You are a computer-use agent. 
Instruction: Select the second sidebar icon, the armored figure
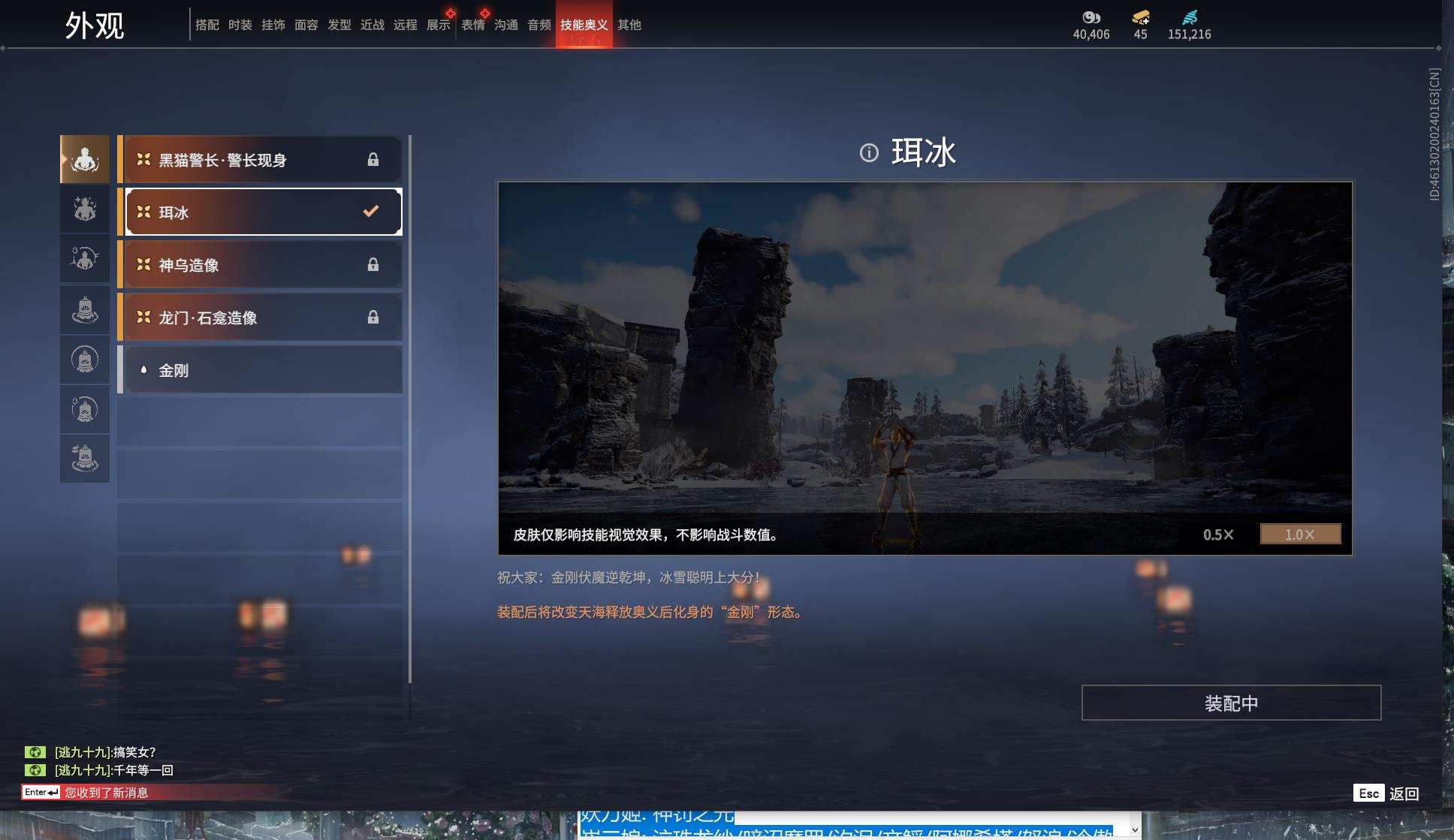pyautogui.click(x=85, y=209)
